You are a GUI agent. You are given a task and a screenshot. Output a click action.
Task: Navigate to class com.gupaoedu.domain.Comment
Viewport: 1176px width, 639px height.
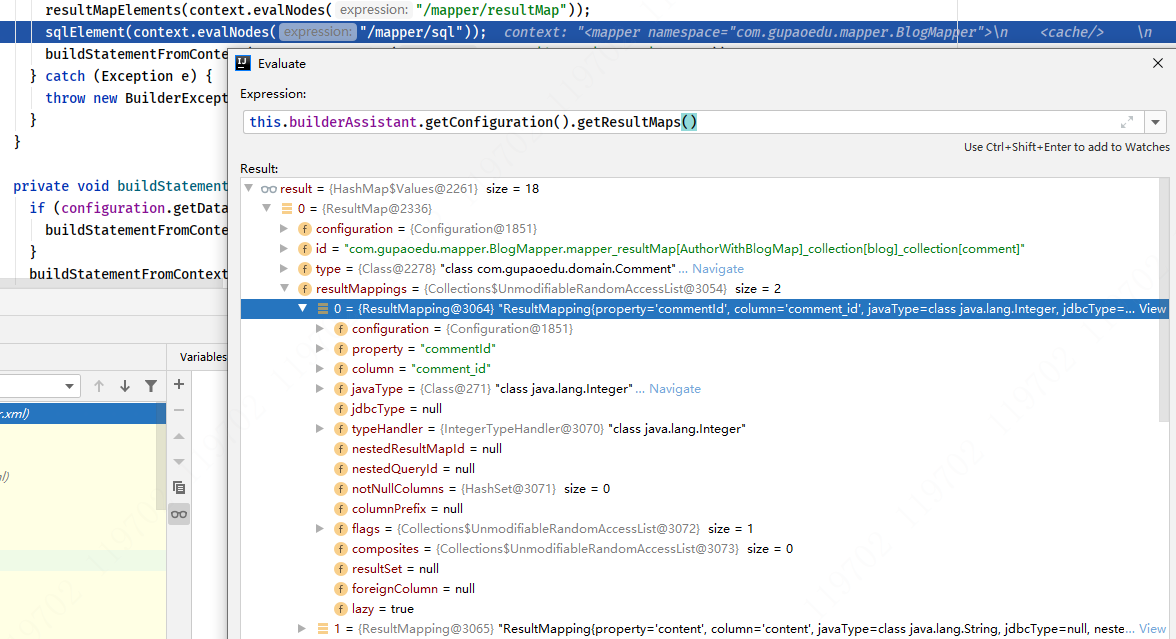tap(718, 268)
